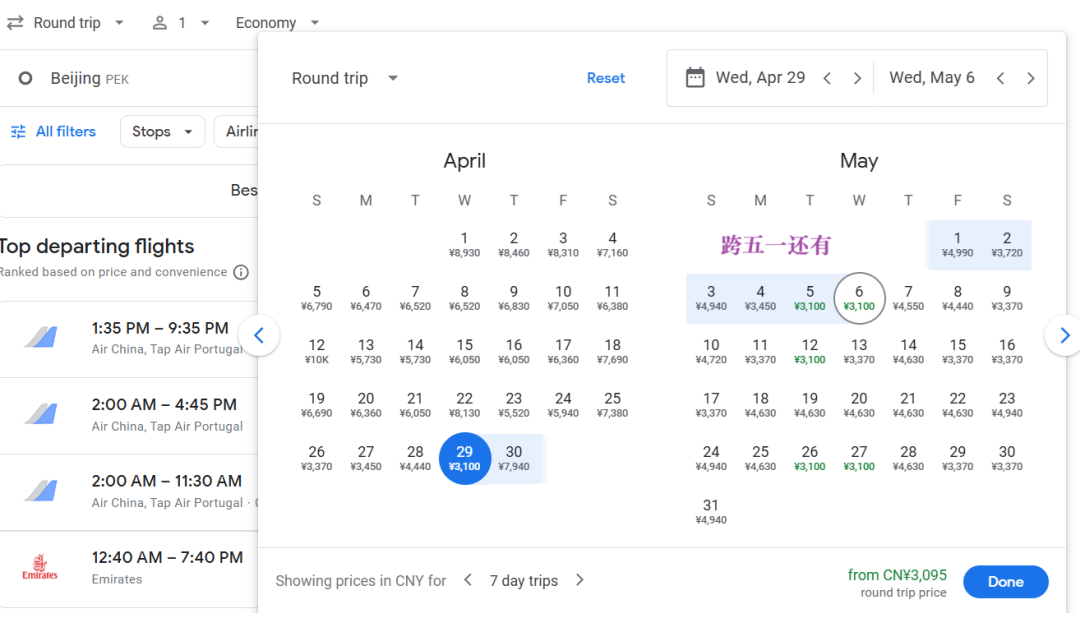1080x618 pixels.
Task: Click Air China logo on 1:35 PM flight
Action: [41, 337]
